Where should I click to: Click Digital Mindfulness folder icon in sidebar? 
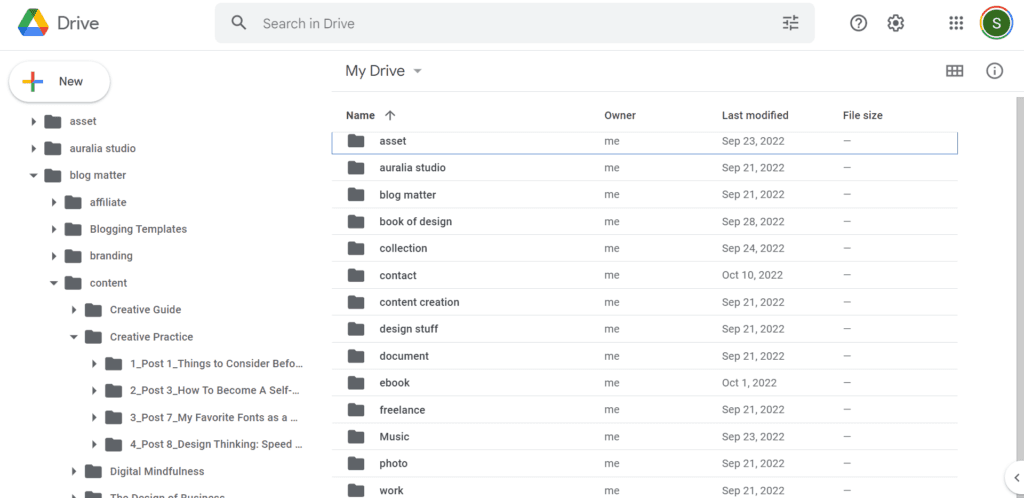[93, 471]
